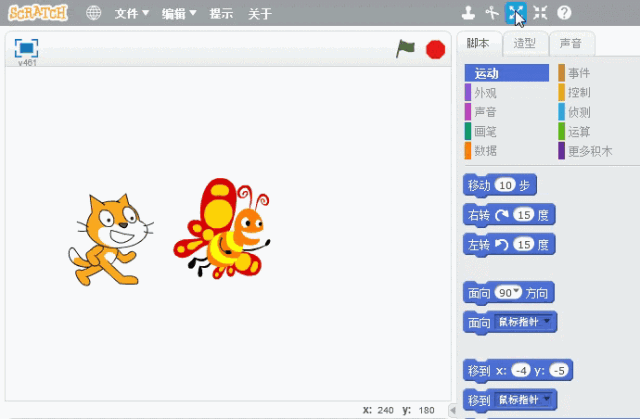Click the 移到 x y block
Screen dimensions: 640x419
(518, 371)
